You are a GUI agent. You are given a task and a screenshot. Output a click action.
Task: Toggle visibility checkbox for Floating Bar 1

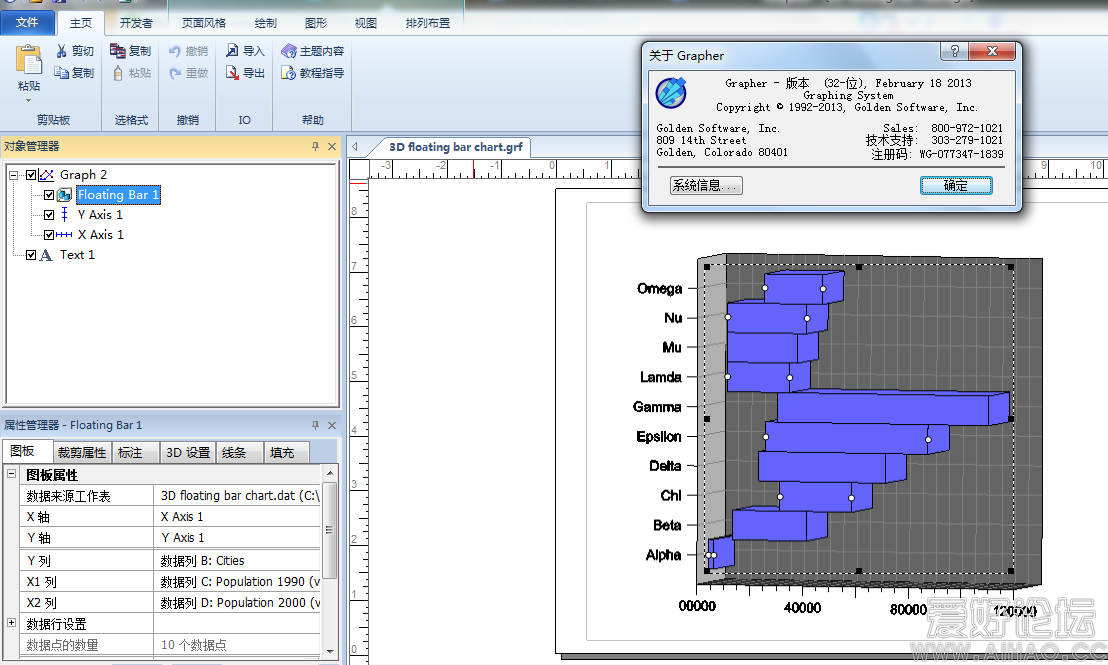pyautogui.click(x=49, y=195)
